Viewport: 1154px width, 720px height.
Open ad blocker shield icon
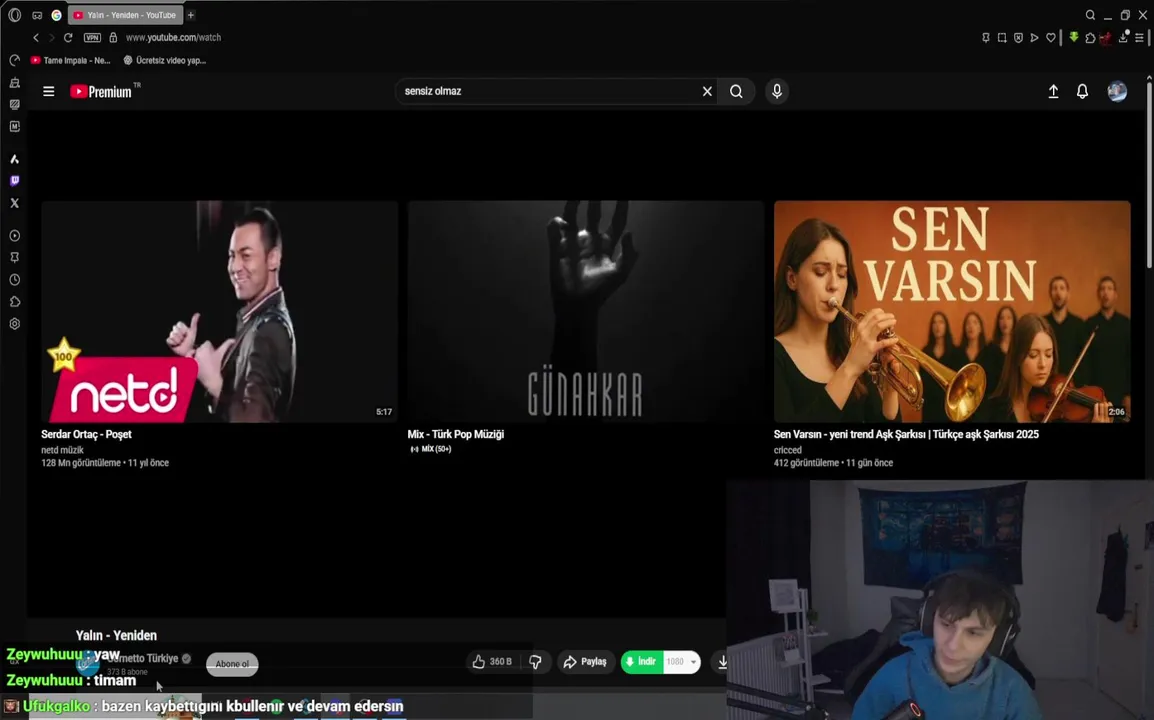pyautogui.click(x=1019, y=38)
